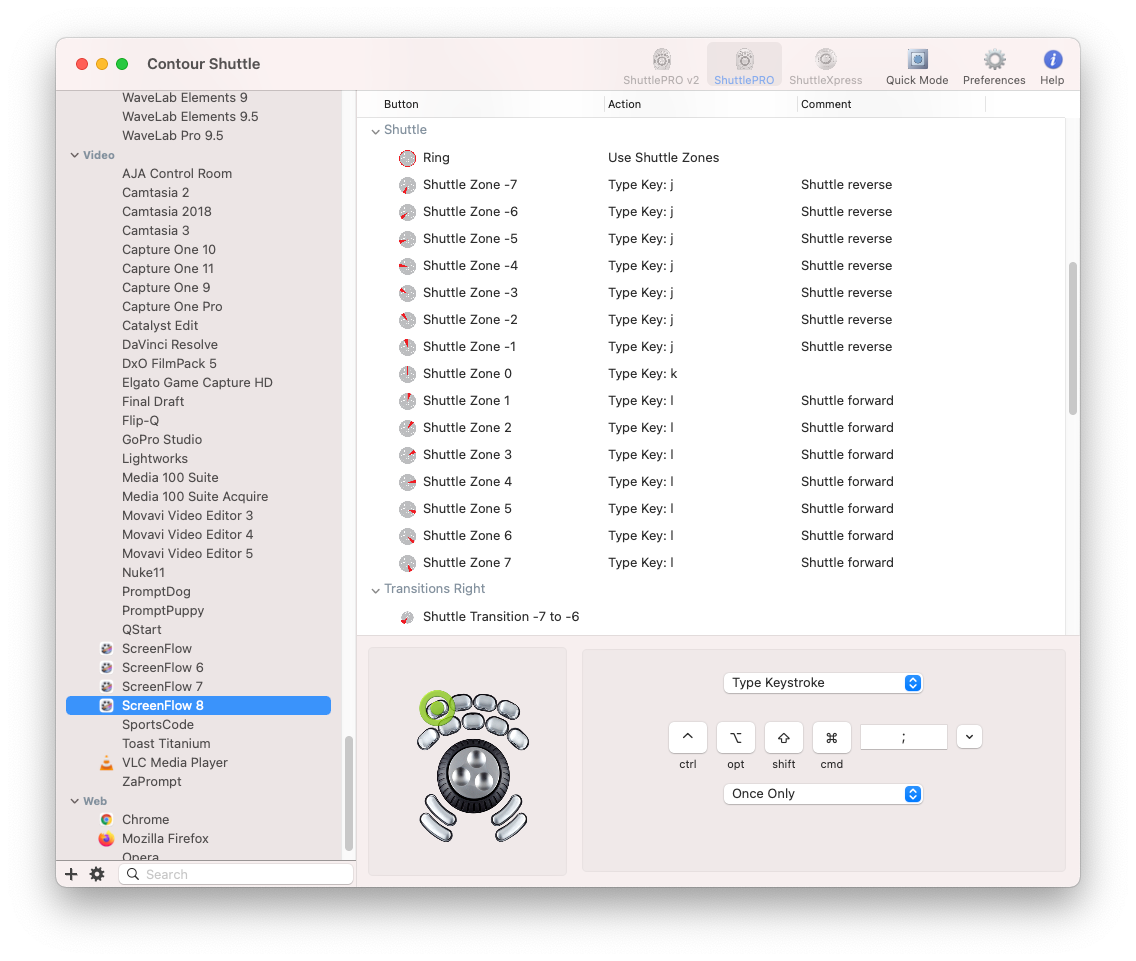Open Quick Mode

tap(917, 67)
